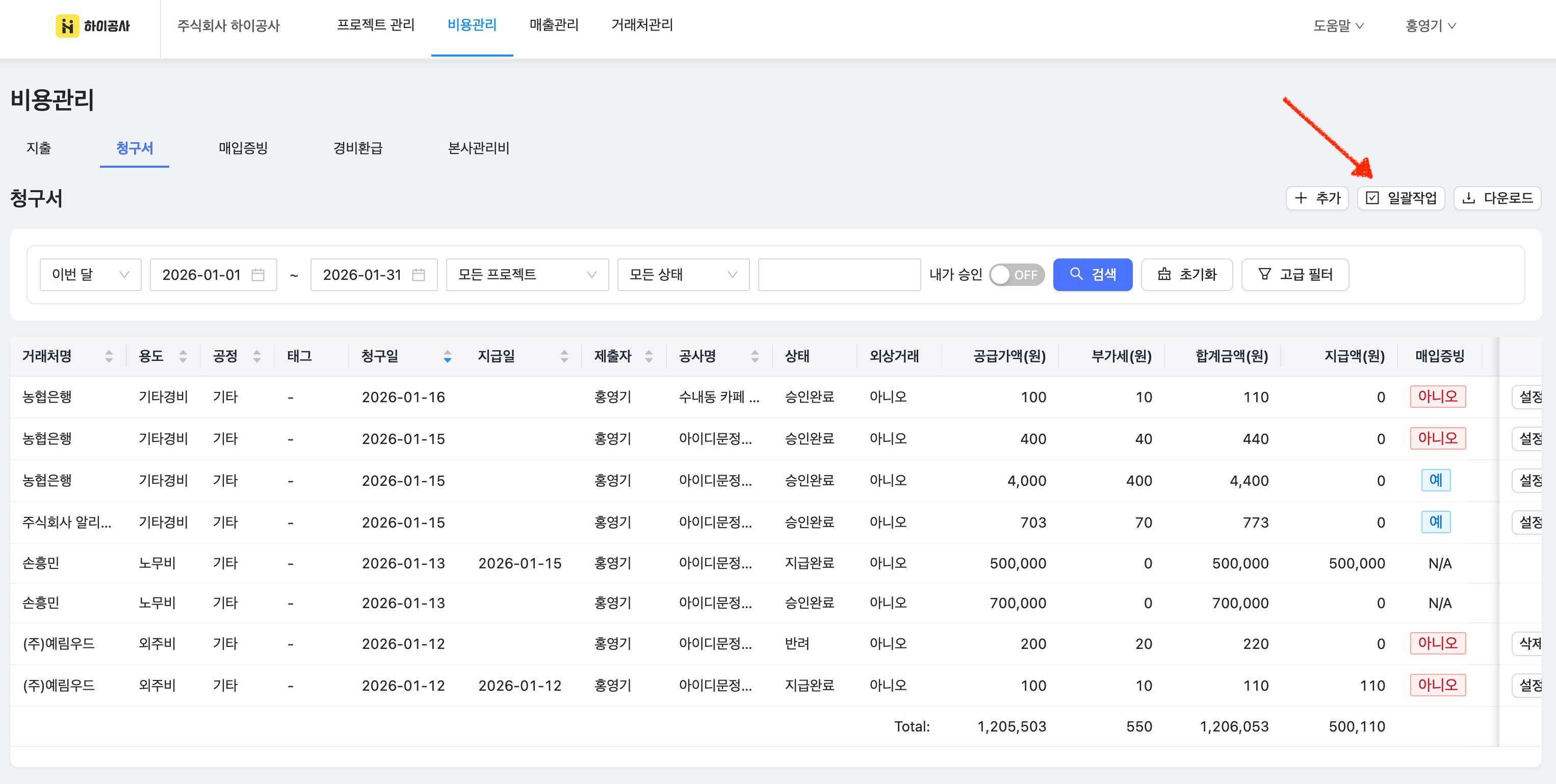Toggle the 내가 승인 switch on
The width and height of the screenshot is (1556, 784).
[1016, 275]
